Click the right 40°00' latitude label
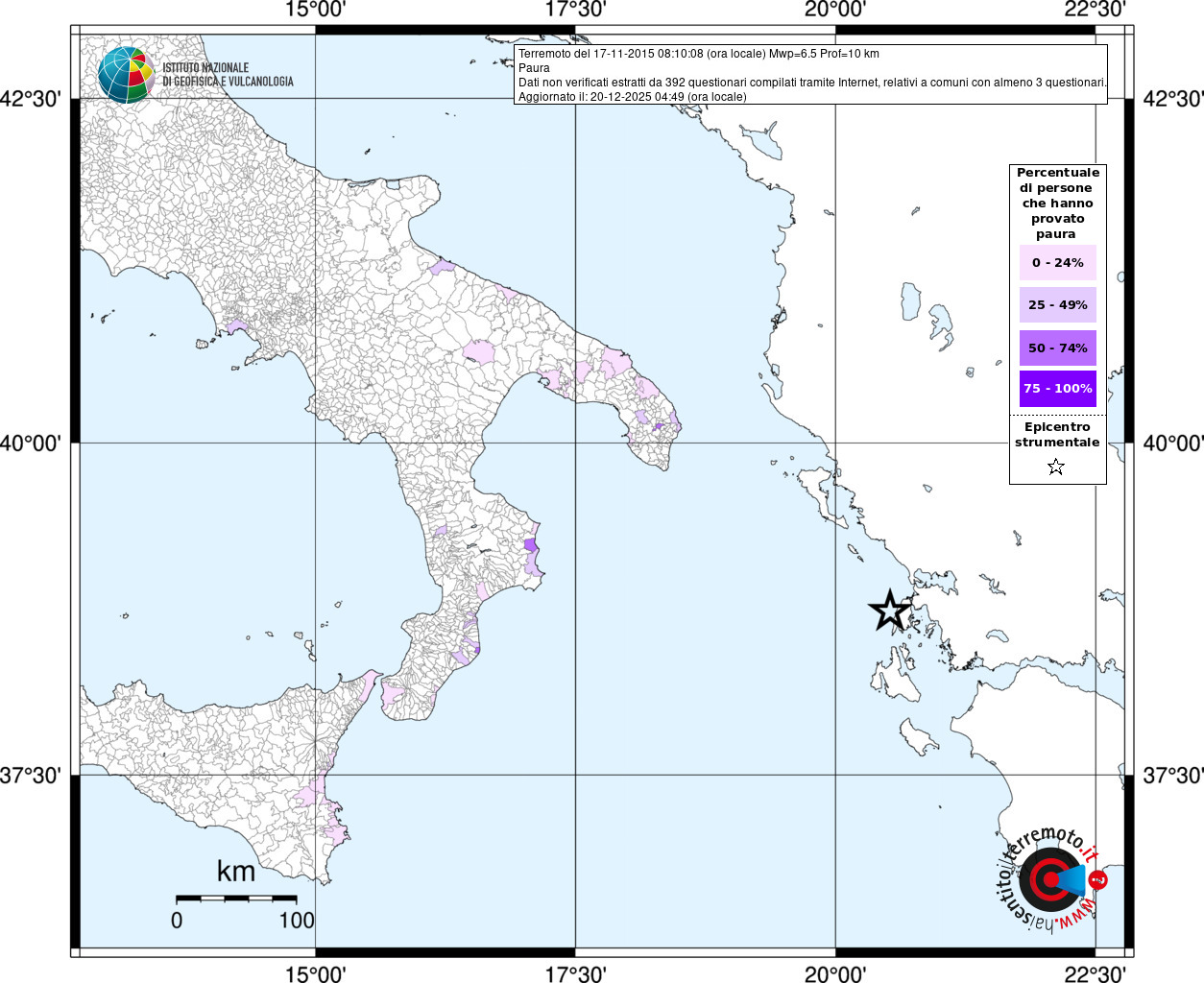The image size is (1204, 983). click(1173, 443)
